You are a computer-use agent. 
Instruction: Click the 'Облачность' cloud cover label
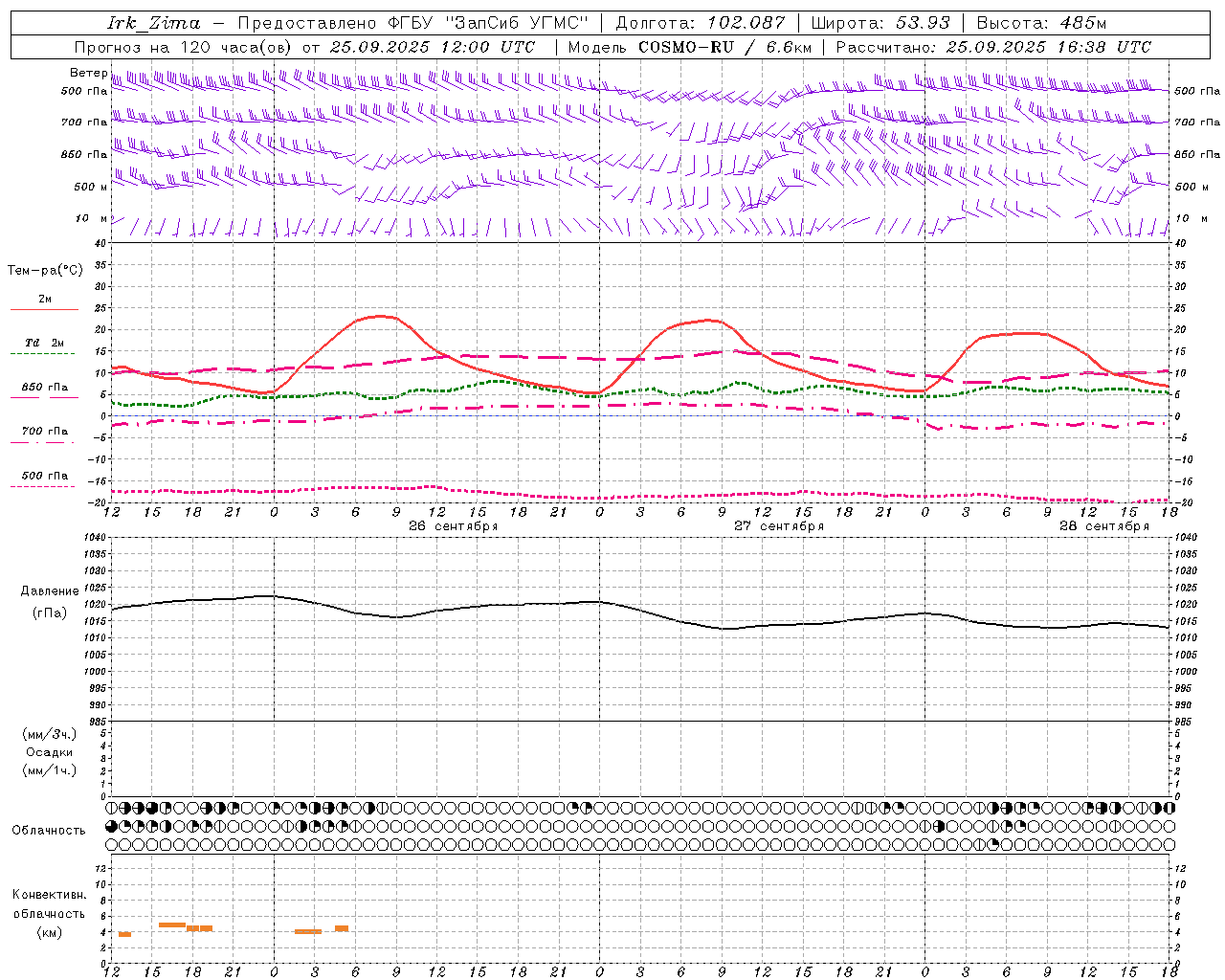pos(49,830)
